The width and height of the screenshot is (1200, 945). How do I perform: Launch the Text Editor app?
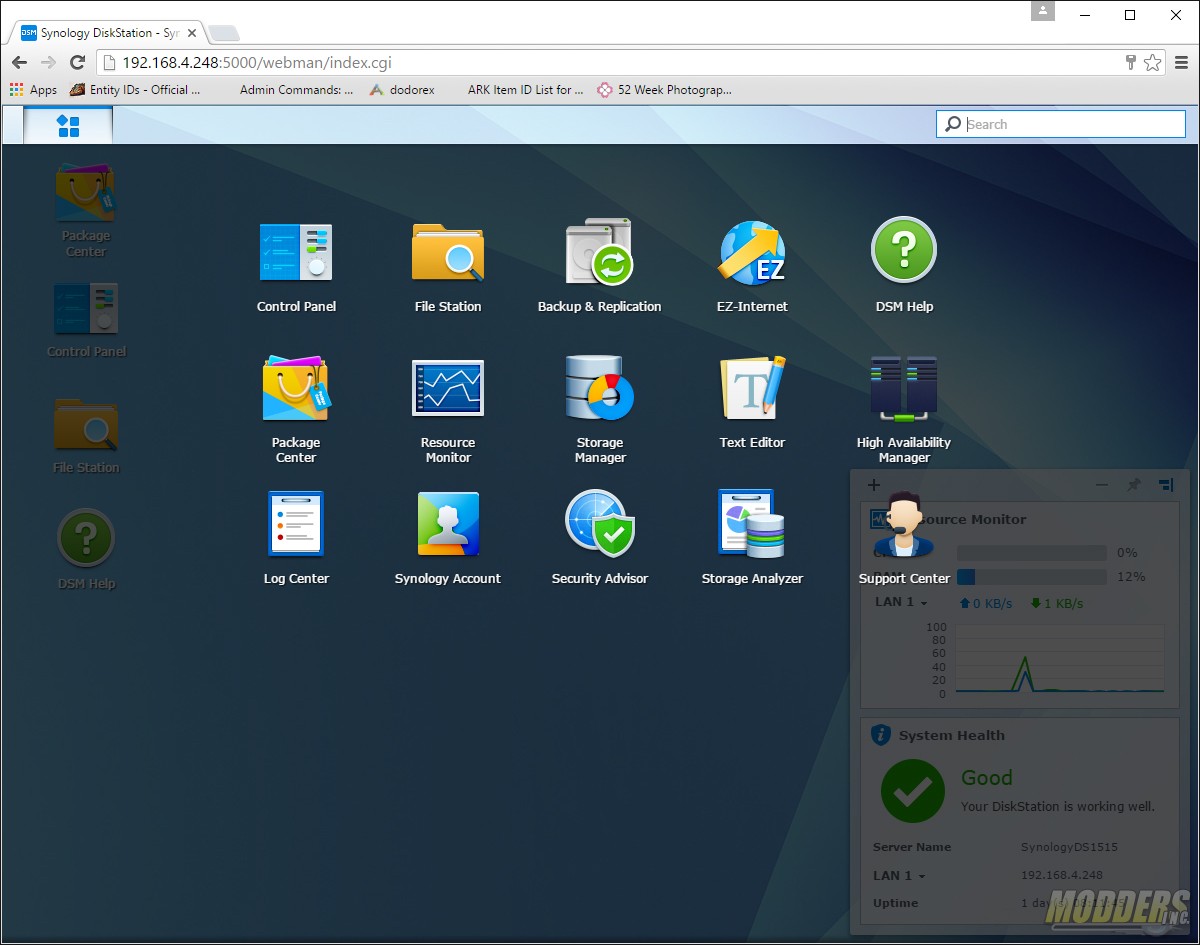tap(752, 402)
